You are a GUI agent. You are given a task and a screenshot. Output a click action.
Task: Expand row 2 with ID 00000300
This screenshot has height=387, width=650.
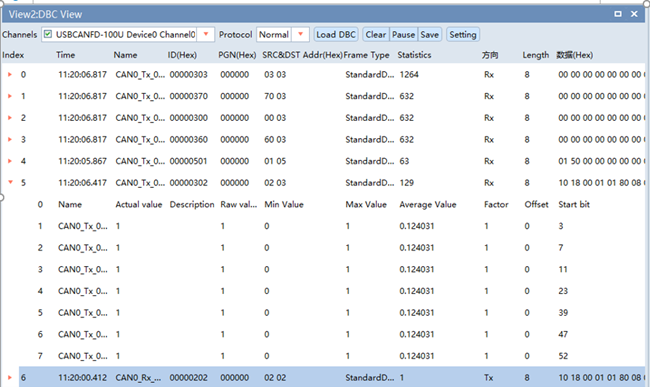pyautogui.click(x=10, y=118)
